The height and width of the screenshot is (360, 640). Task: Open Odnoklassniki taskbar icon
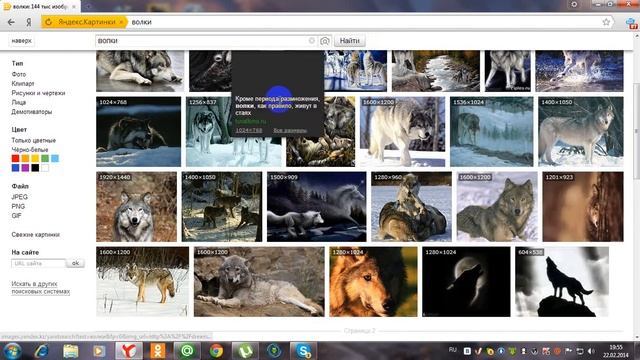tap(158, 351)
